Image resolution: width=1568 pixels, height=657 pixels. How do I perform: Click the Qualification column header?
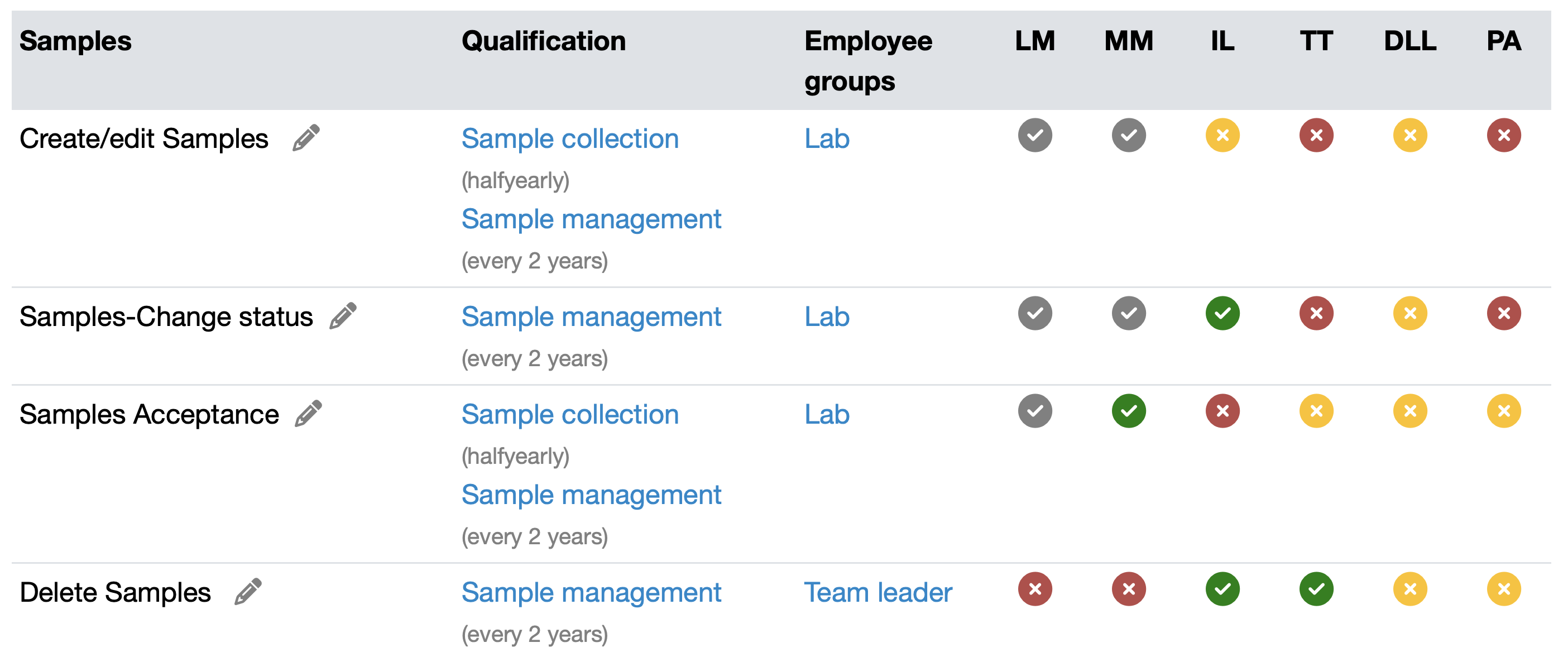(544, 41)
